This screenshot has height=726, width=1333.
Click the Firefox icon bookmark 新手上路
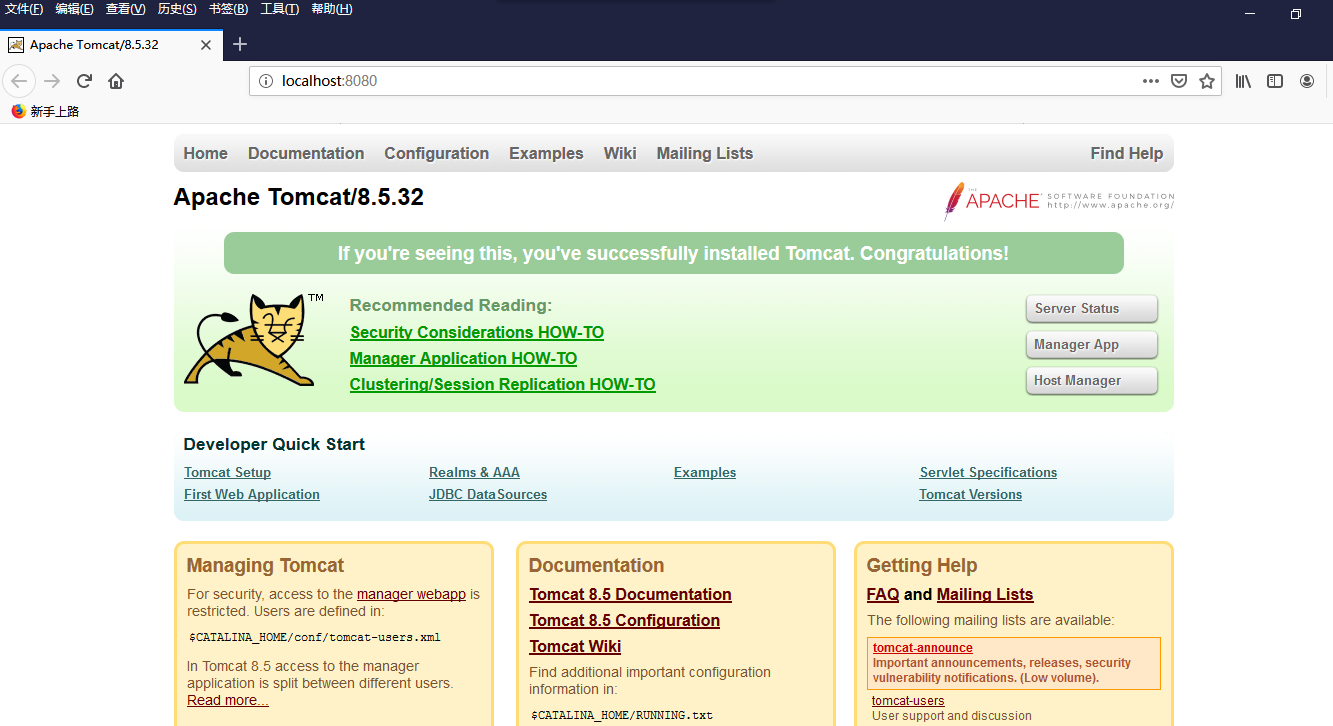pos(45,112)
